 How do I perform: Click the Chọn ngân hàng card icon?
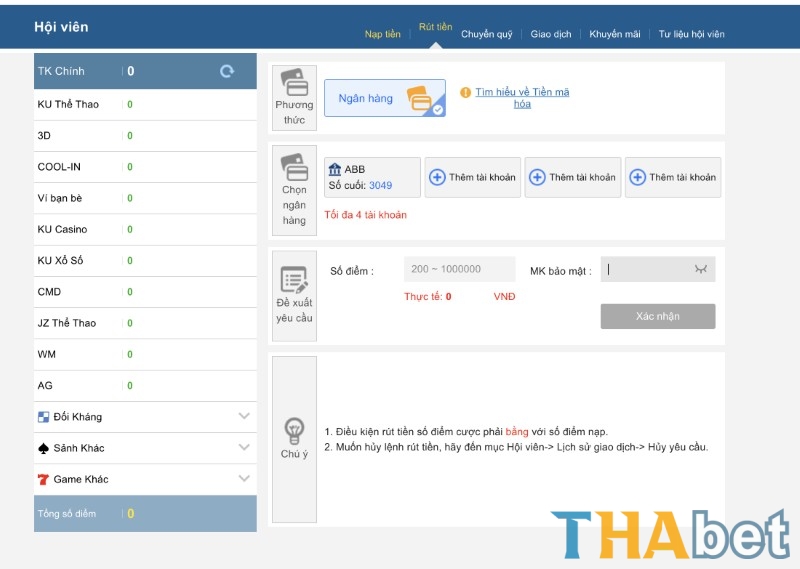pos(294,167)
